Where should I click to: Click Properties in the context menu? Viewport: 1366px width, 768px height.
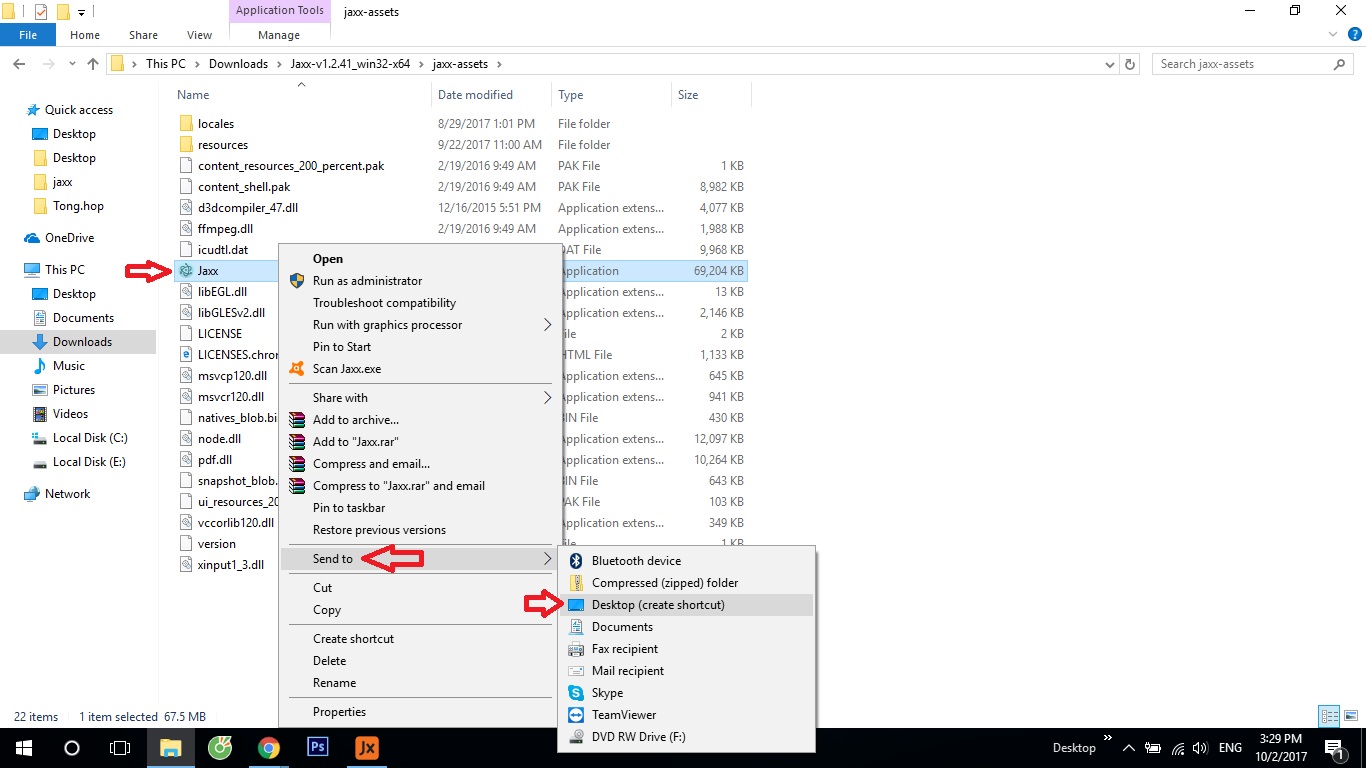coord(339,712)
